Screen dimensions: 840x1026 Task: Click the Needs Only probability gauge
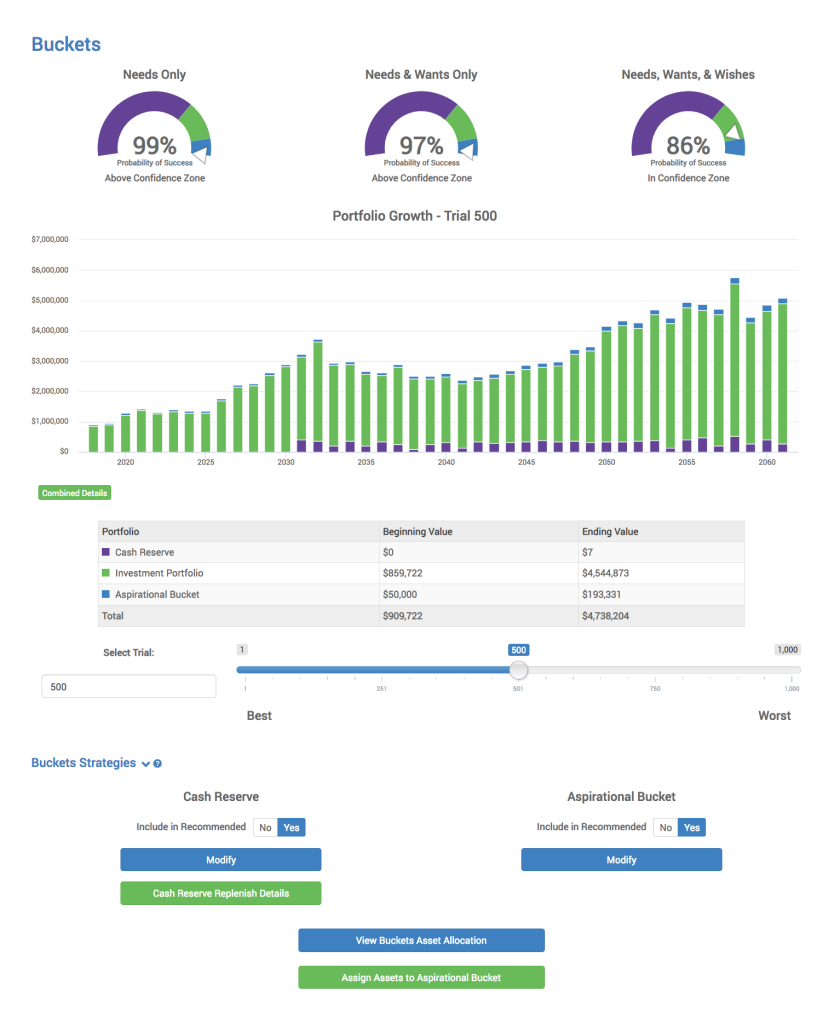coord(154,128)
